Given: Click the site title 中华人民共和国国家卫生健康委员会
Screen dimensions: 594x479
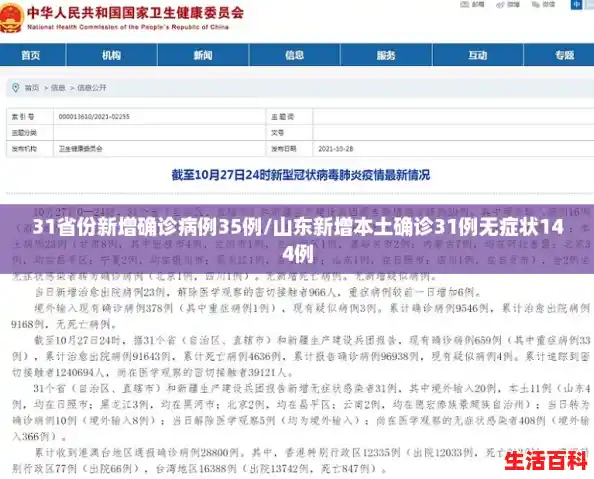Looking at the screenshot, I should [x=135, y=13].
